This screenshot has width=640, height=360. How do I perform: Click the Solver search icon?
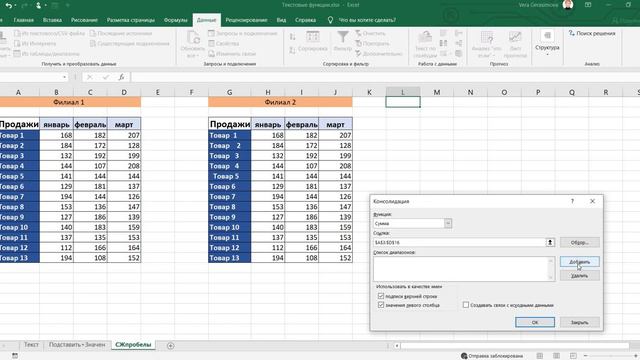pos(571,33)
